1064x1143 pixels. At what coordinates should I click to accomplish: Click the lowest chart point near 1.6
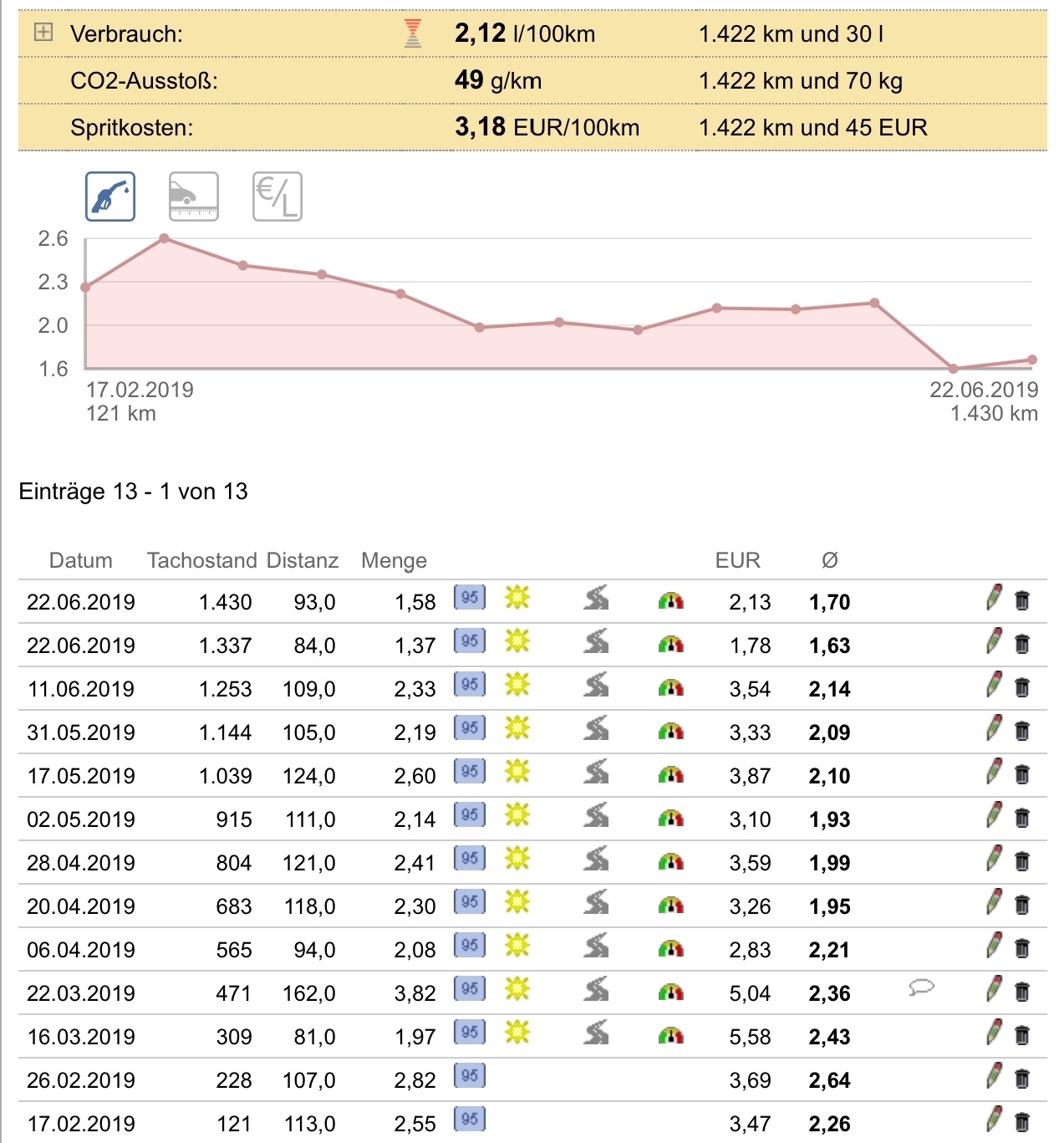coord(953,368)
